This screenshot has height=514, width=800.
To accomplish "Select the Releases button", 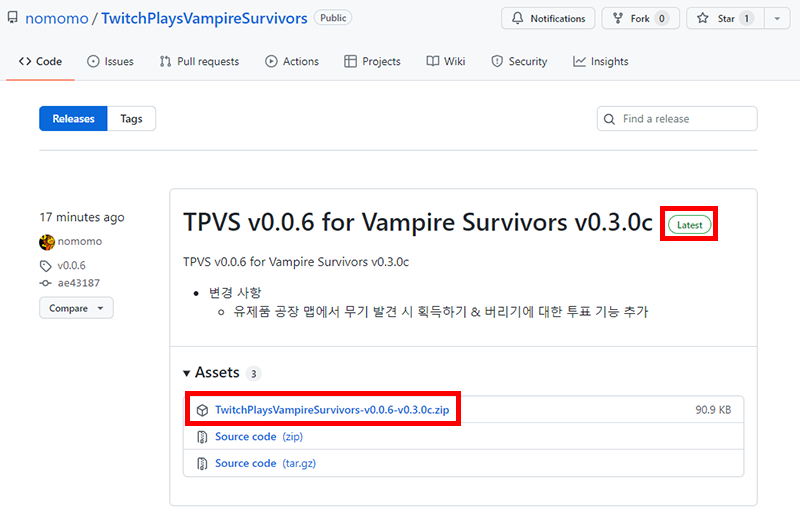I will (x=73, y=118).
